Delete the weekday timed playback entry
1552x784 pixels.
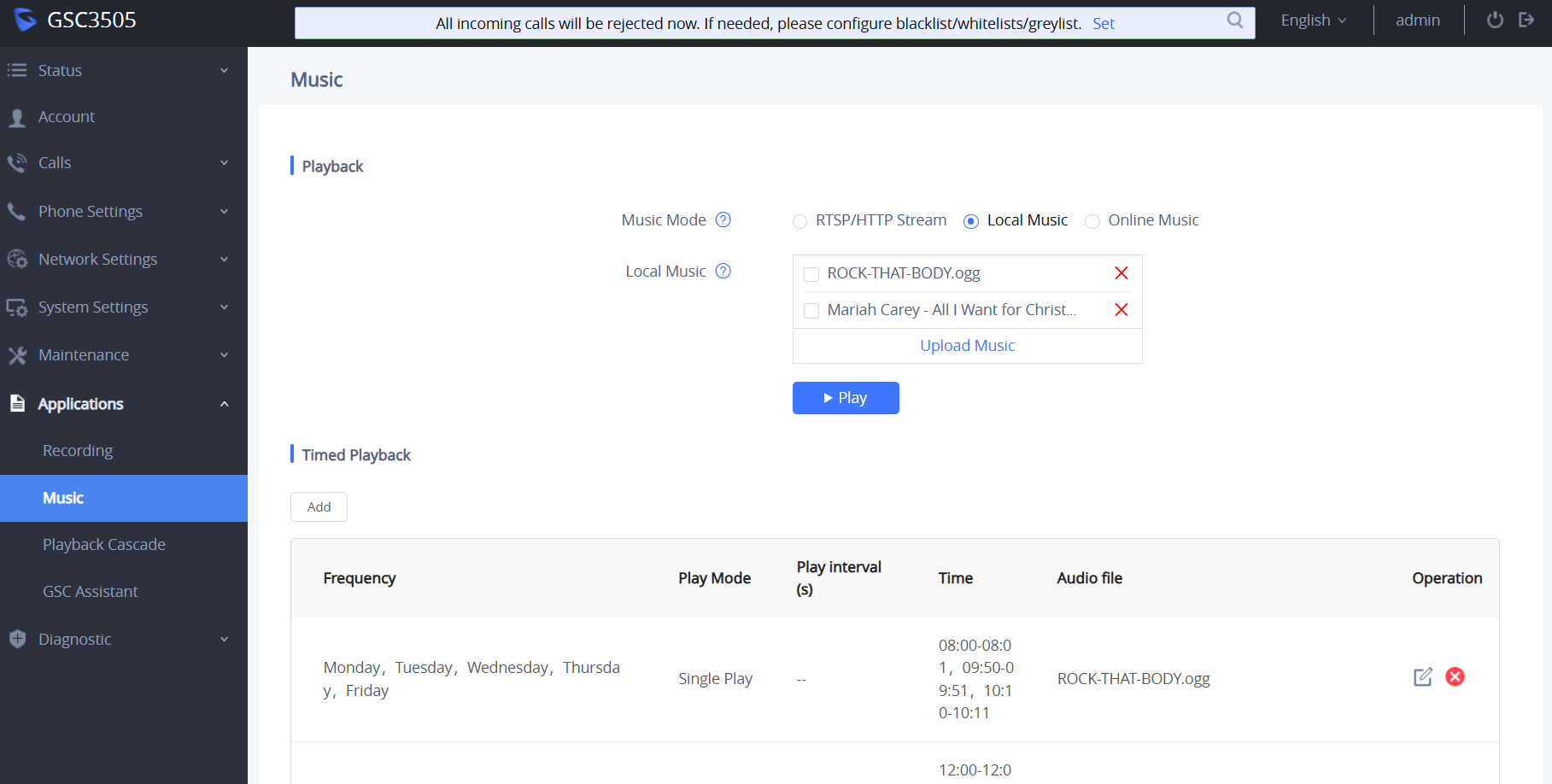click(1455, 677)
